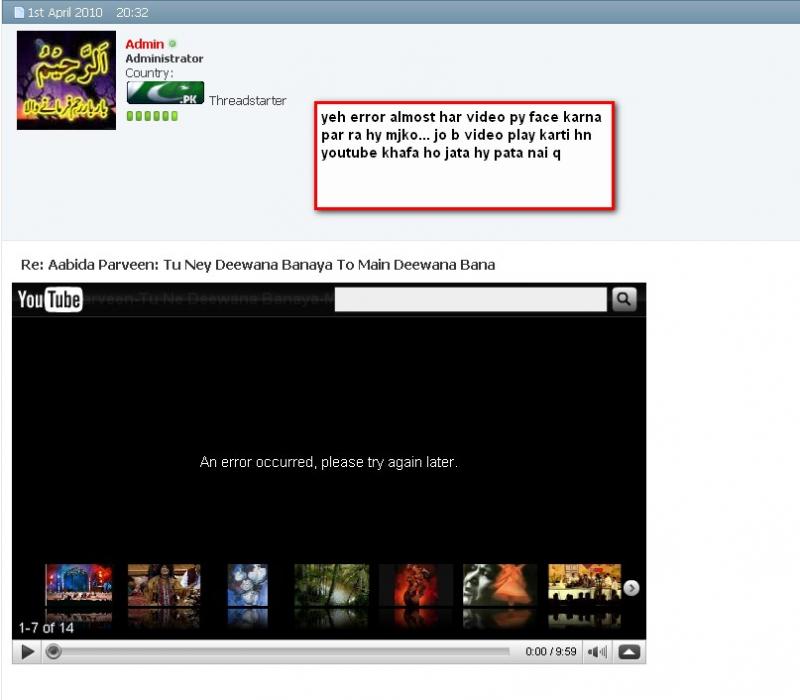Collapse related videos with up-arrow button
Image resolution: width=800 pixels, height=700 pixels.
(629, 652)
